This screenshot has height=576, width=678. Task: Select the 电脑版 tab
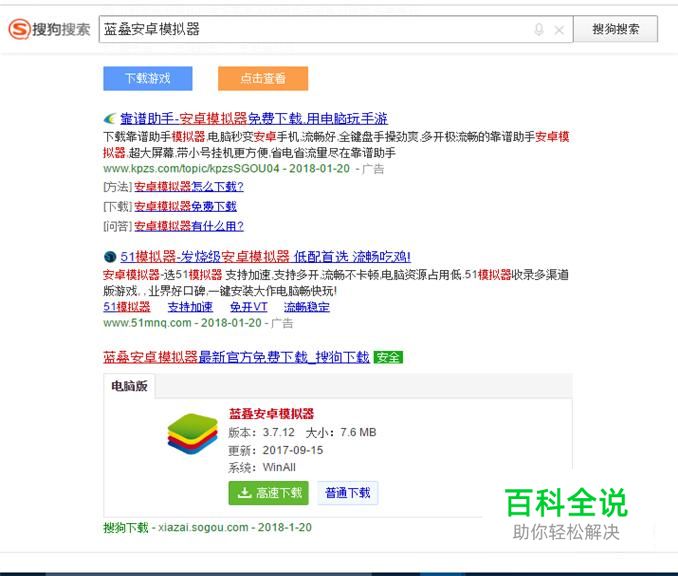click(x=129, y=386)
